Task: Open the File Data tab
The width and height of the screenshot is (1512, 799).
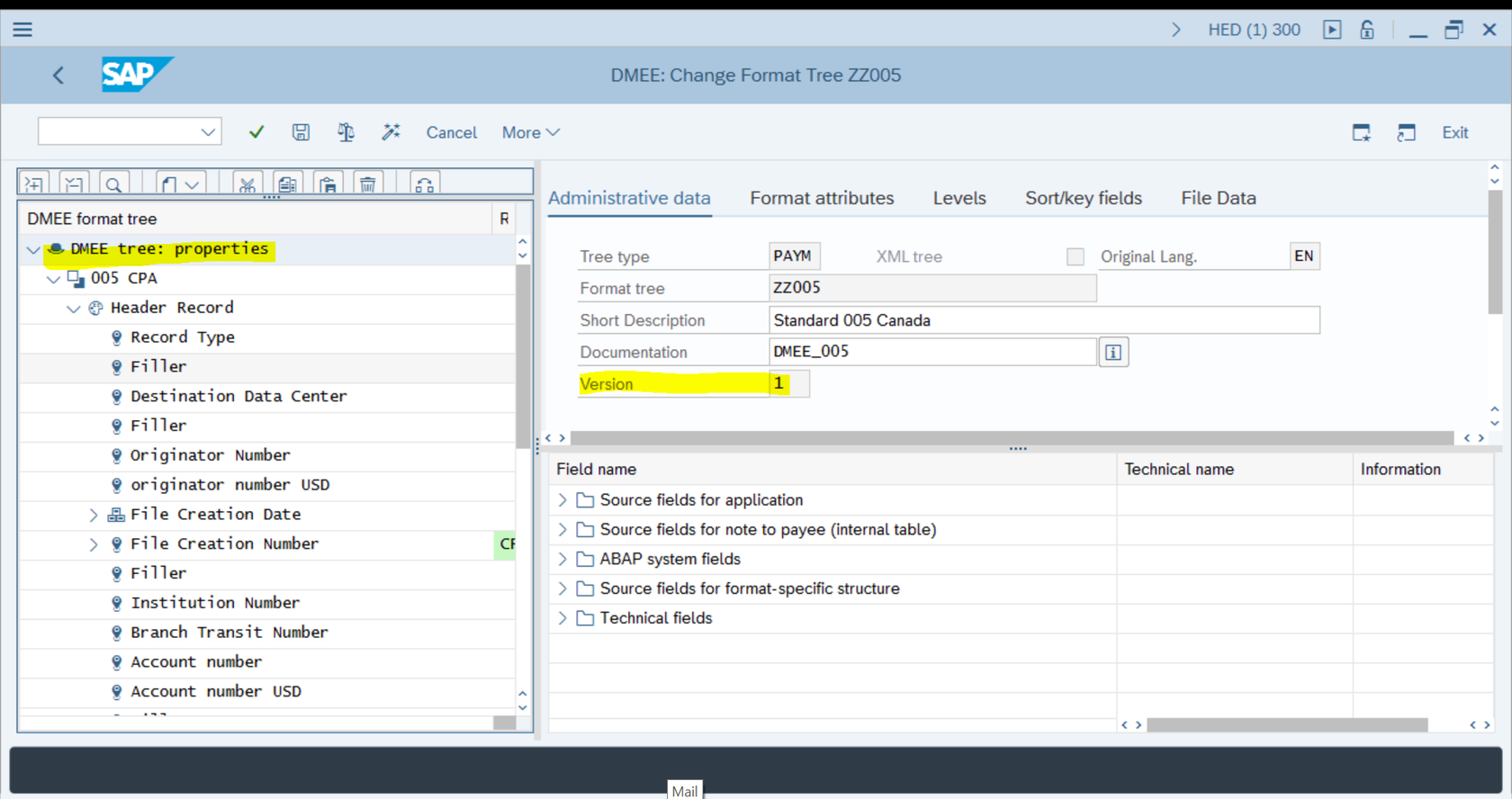Action: pos(1219,198)
